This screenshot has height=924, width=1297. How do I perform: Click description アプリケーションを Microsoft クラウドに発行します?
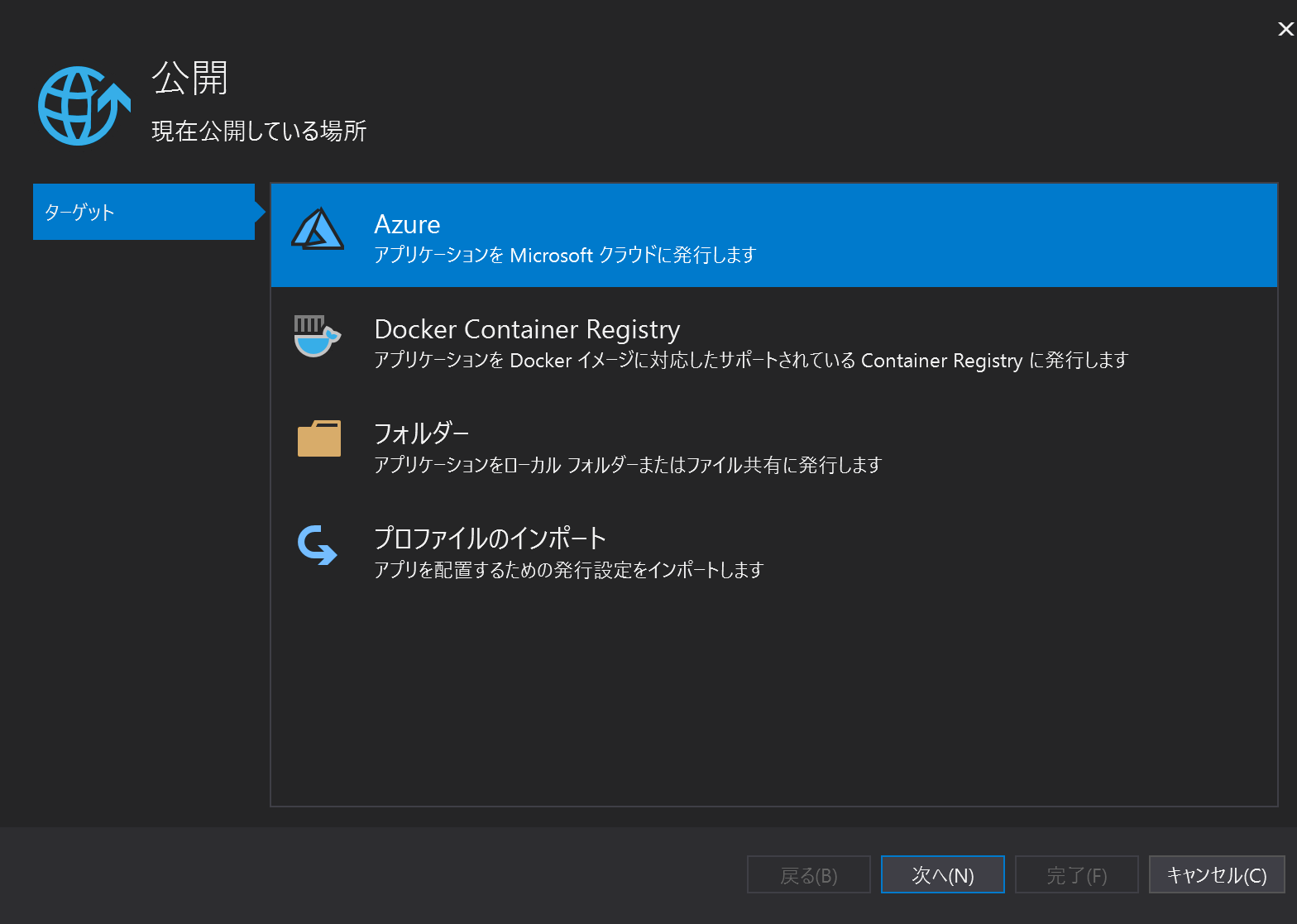(x=565, y=255)
